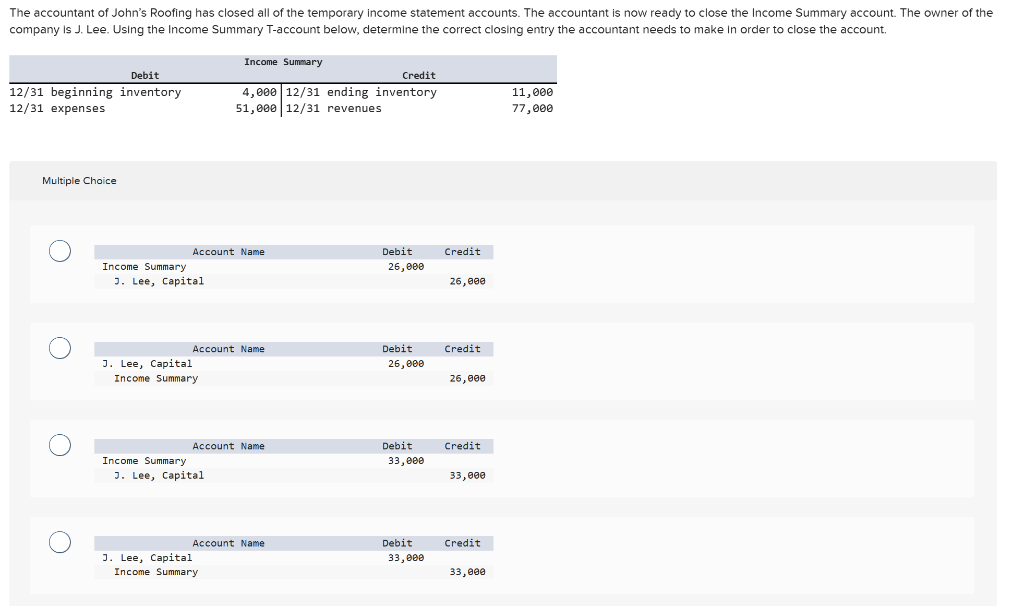Click the 26,000 credit in the first option
This screenshot has height=606, width=1024.
468,281
